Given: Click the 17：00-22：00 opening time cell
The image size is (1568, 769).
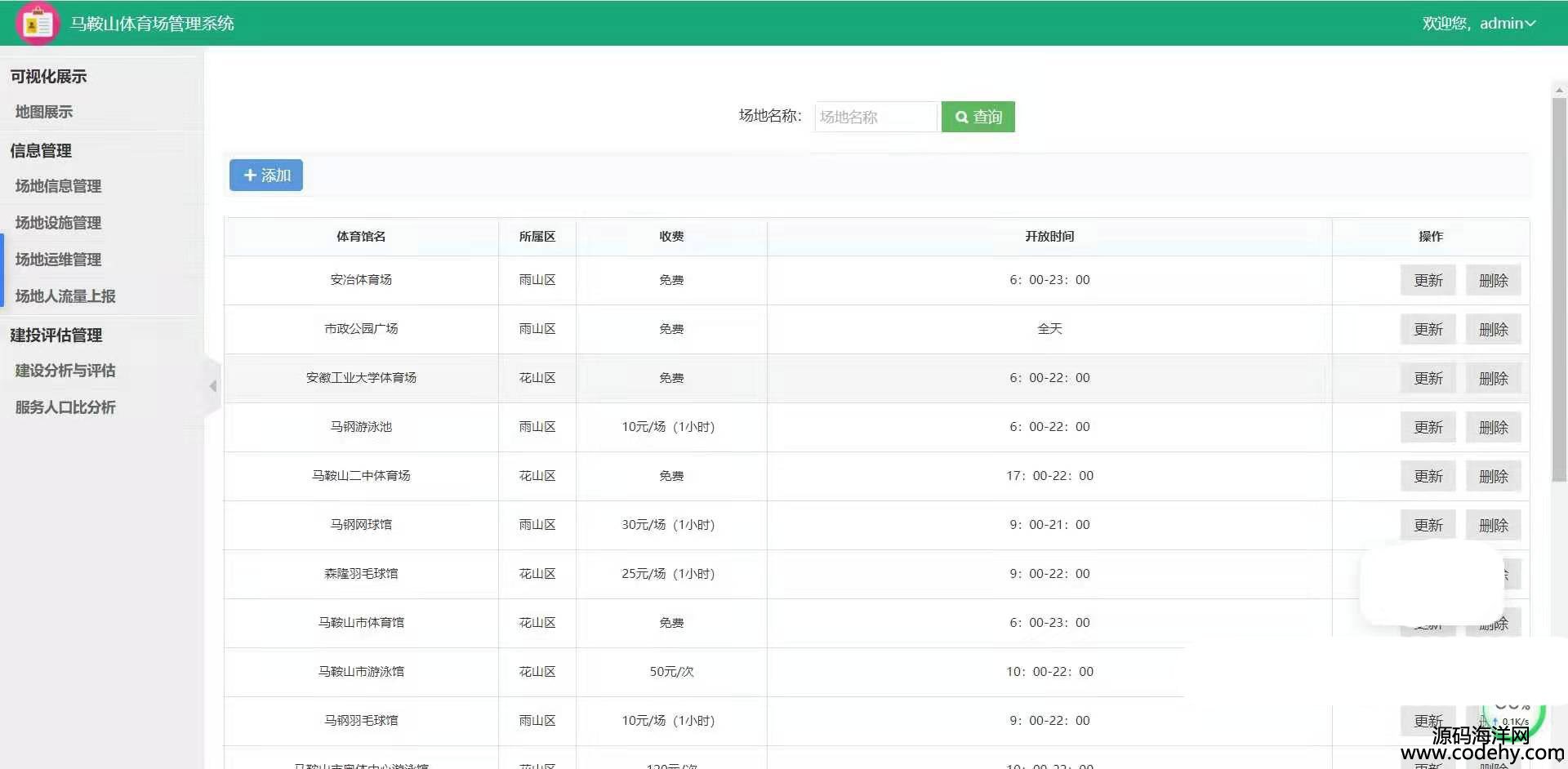Looking at the screenshot, I should (1049, 476).
